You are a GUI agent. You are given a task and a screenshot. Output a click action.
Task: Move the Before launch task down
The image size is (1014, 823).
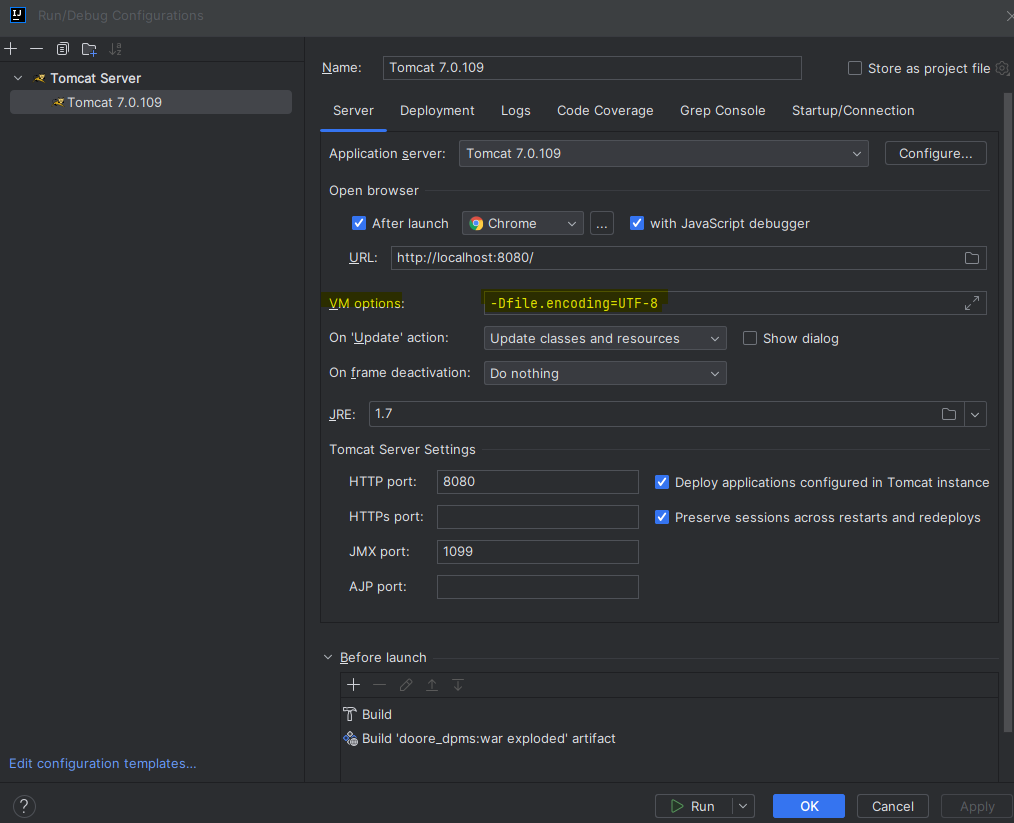[x=458, y=685]
